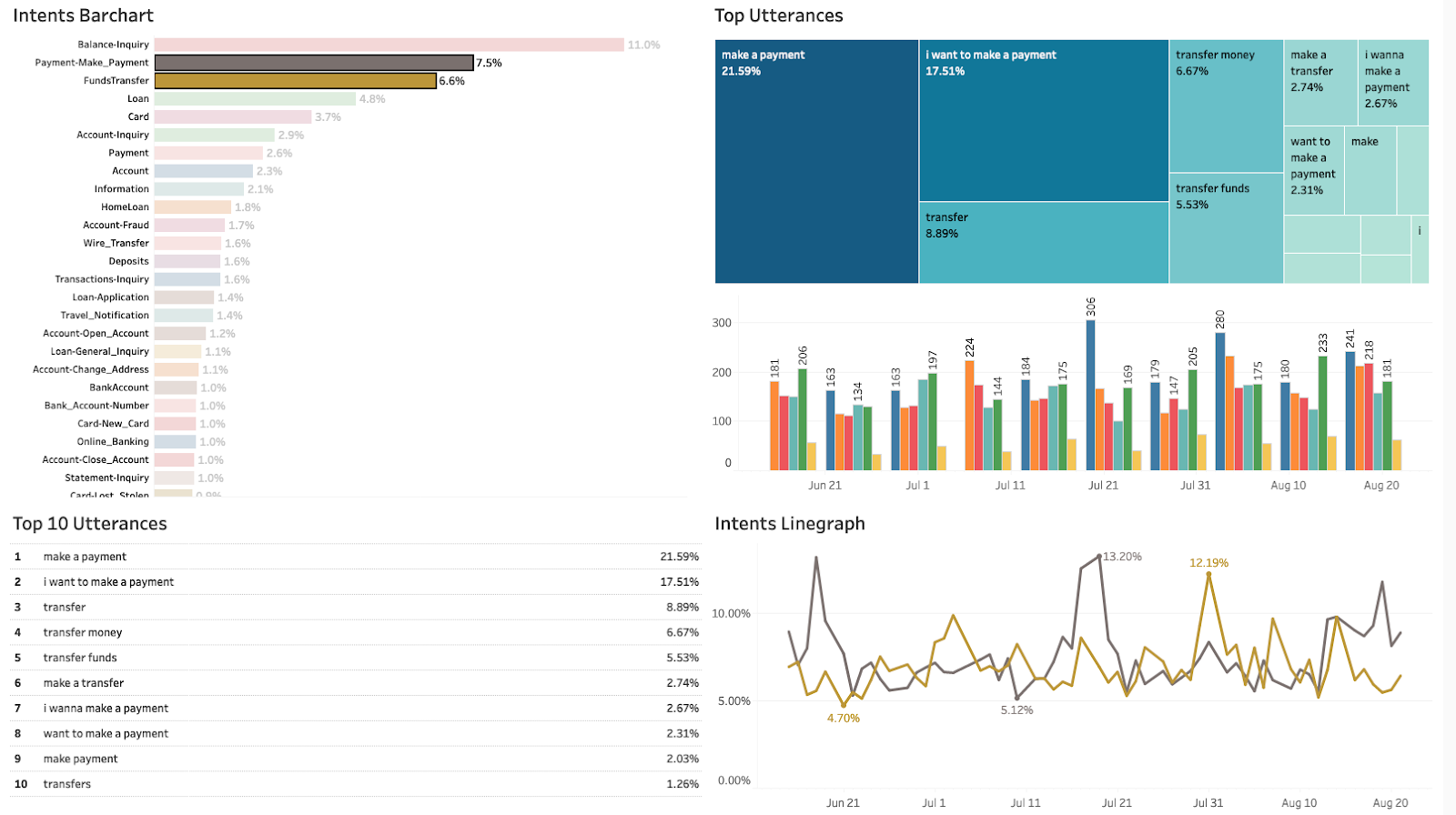Click the Loan bar showing 4.8%
This screenshot has width=1456, height=815.
255,99
